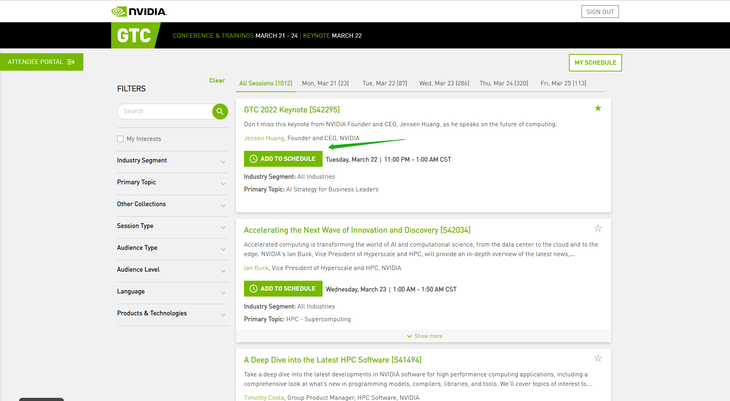Expand the Industry Segment filter
This screenshot has width=730, height=401.
(172, 161)
